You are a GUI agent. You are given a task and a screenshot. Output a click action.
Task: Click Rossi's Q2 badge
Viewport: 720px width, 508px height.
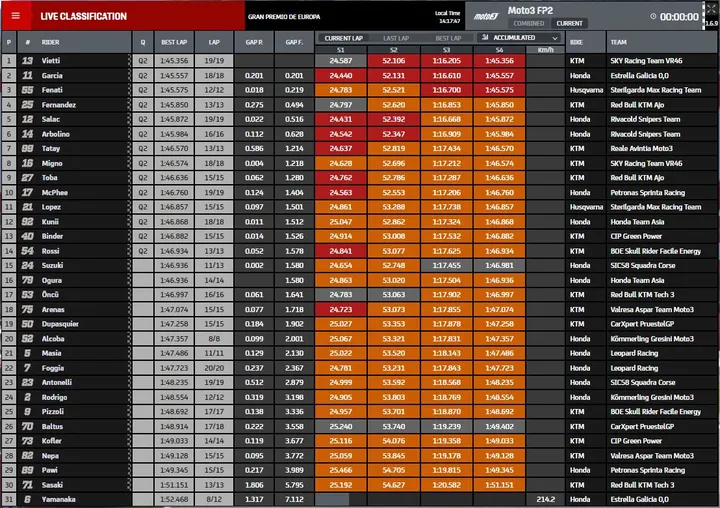coord(143,251)
